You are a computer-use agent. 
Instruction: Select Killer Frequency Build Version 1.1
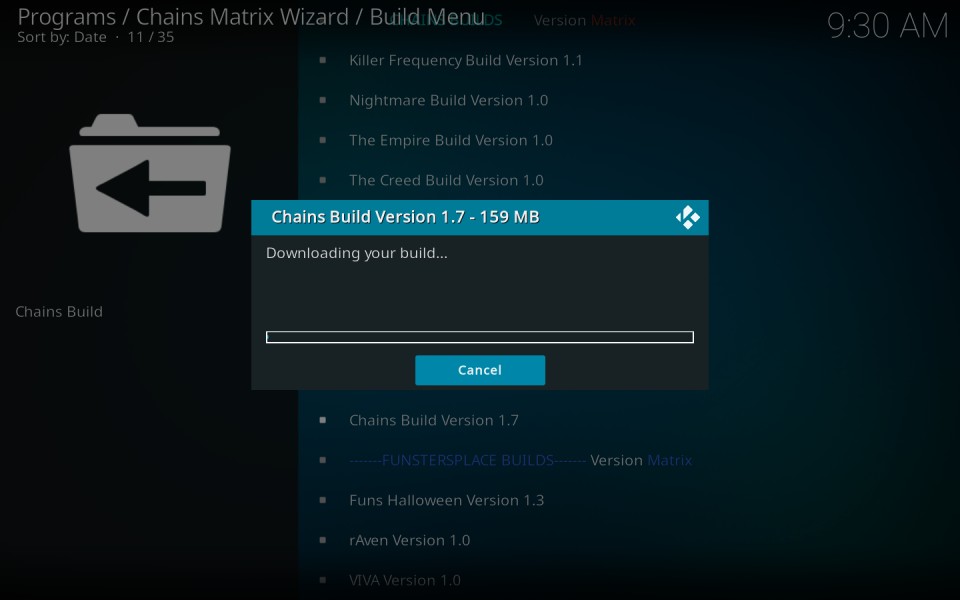466,61
